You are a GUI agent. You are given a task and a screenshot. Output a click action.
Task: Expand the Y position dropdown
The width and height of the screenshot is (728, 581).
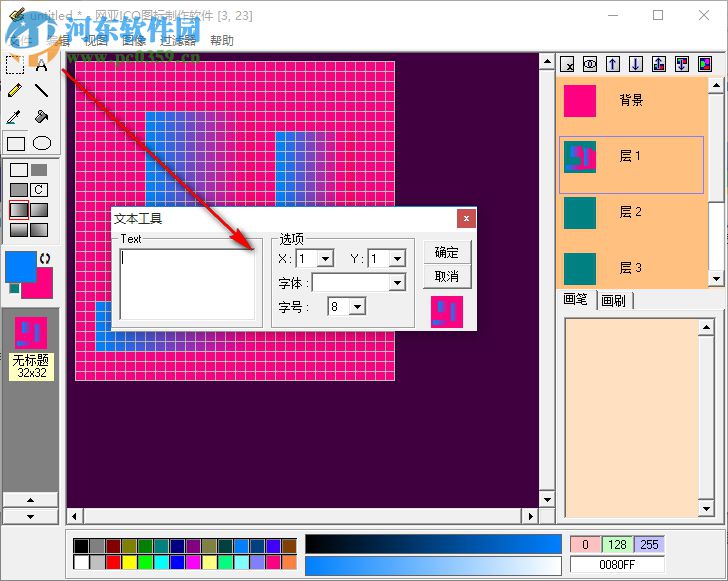click(x=397, y=259)
